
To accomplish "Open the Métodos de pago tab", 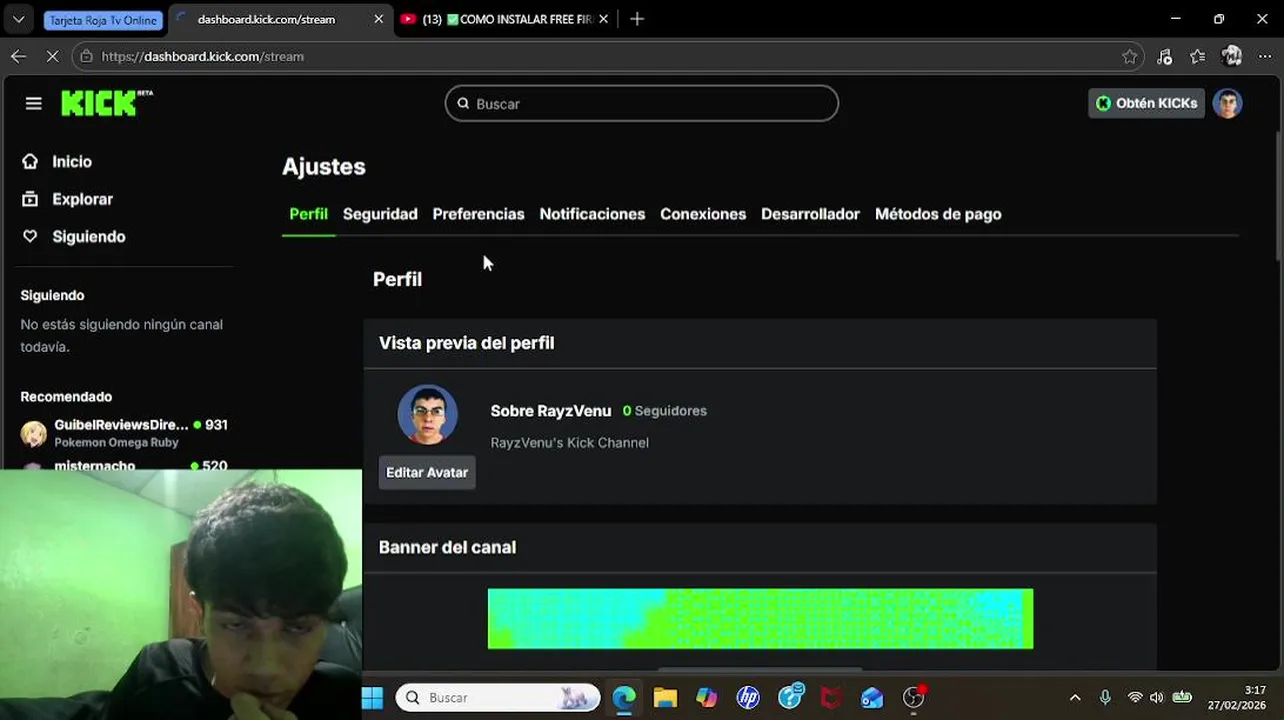I will 938,214.
